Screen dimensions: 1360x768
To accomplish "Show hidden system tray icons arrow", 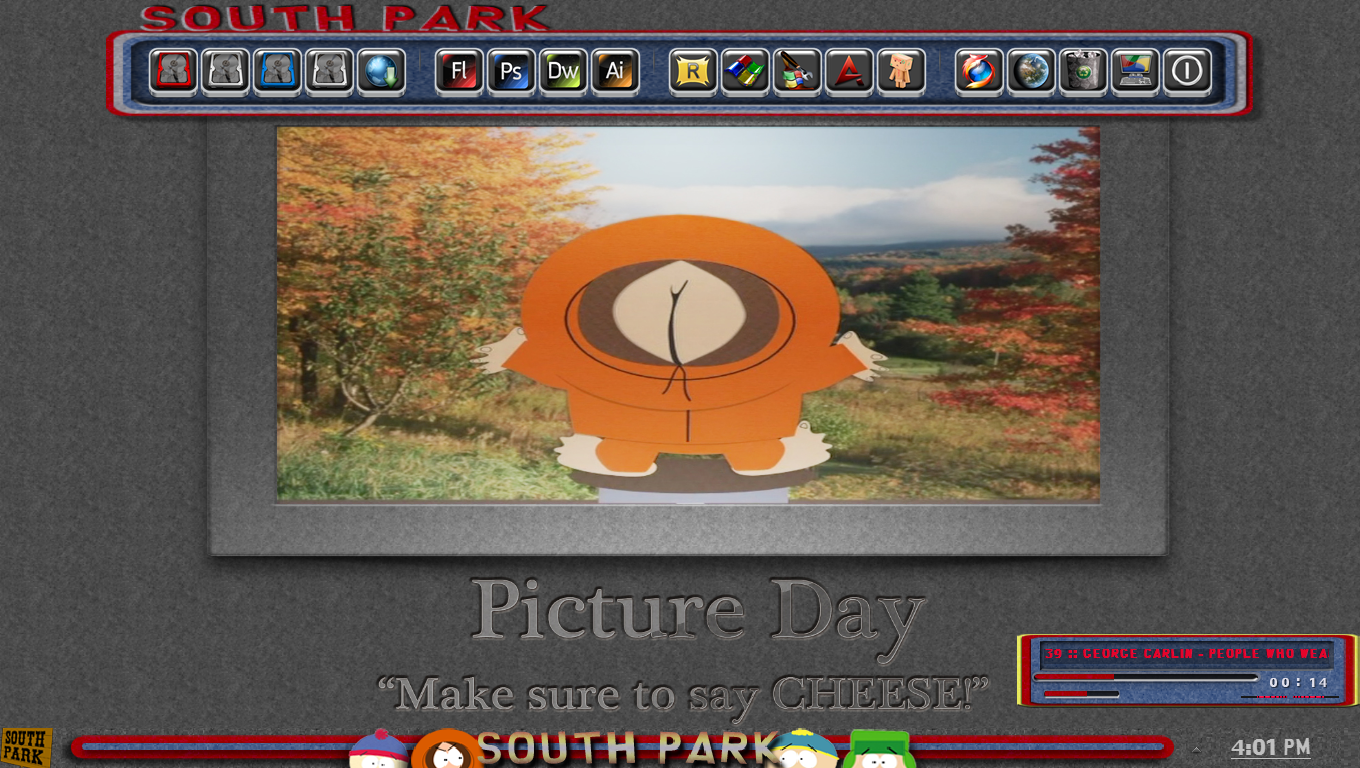I will 1197,748.
